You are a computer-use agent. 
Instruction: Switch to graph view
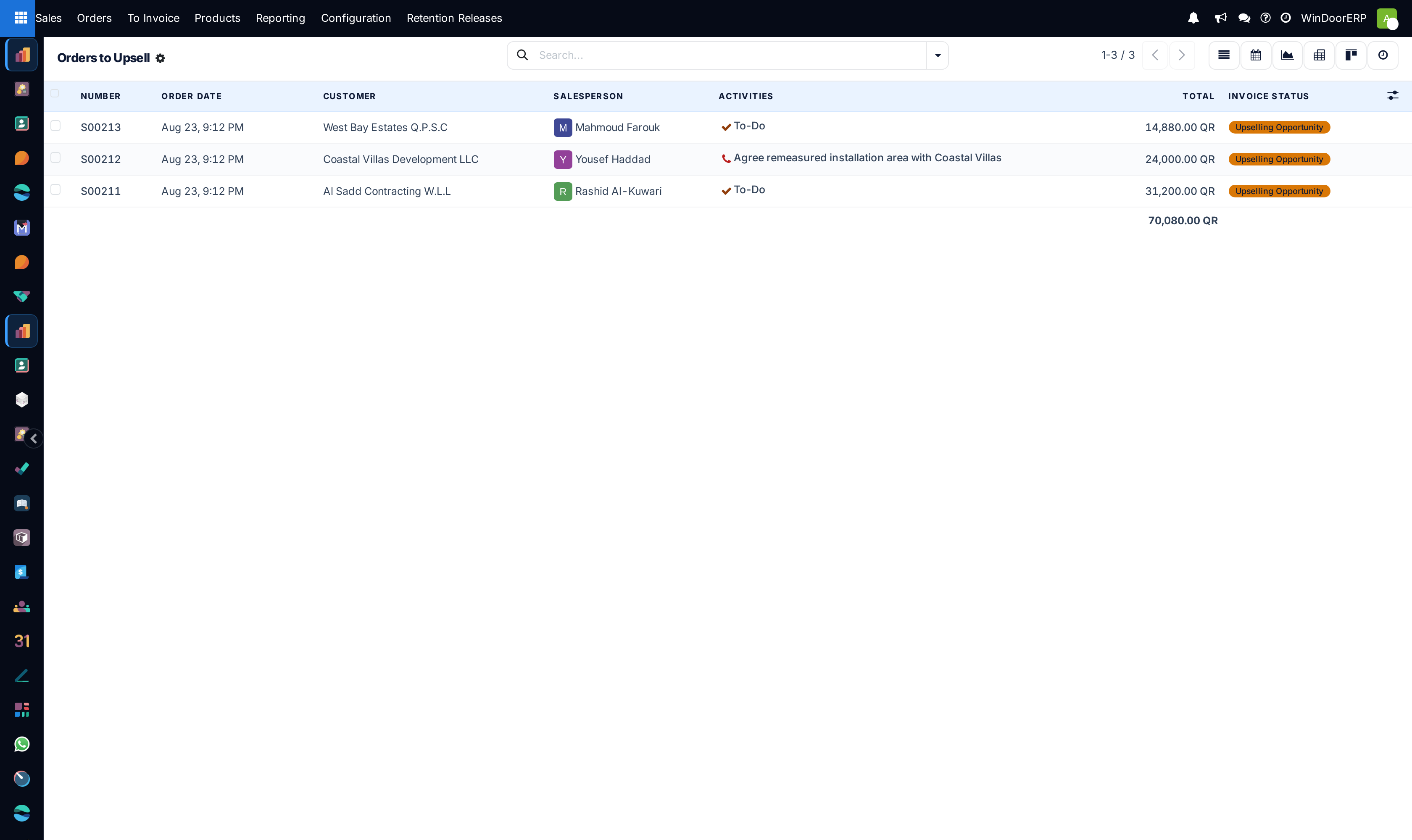pos(1287,55)
